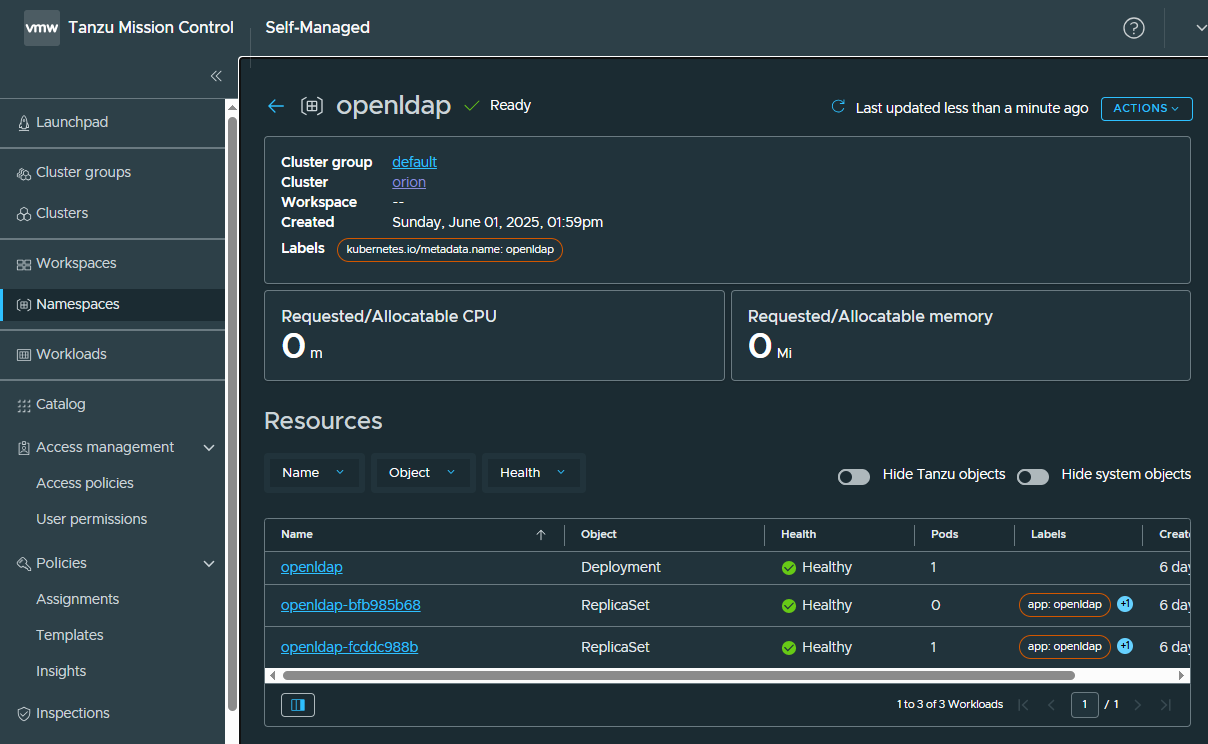Refresh the page with the refresh icon

(839, 107)
